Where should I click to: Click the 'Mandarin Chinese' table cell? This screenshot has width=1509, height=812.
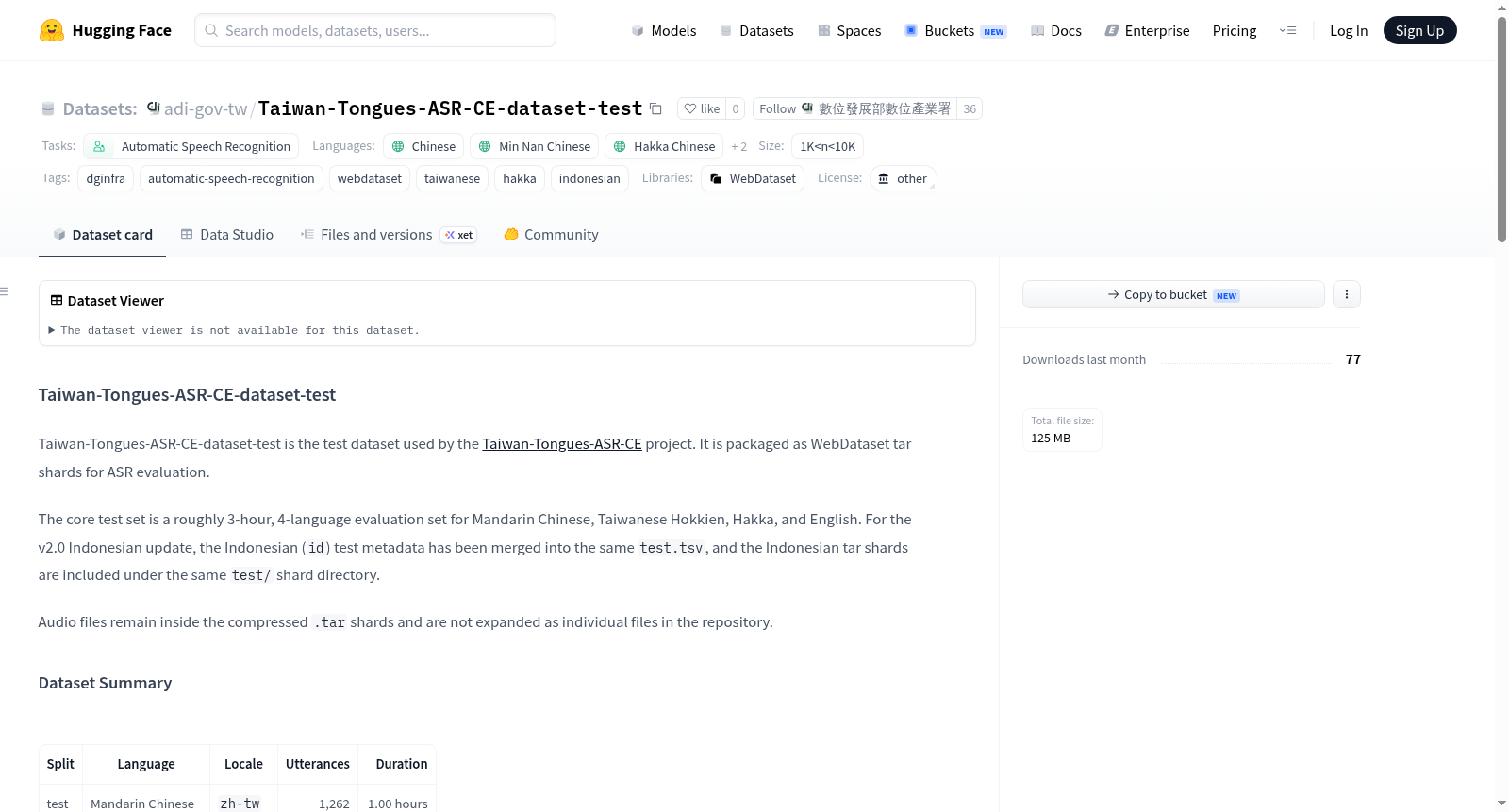(x=142, y=804)
